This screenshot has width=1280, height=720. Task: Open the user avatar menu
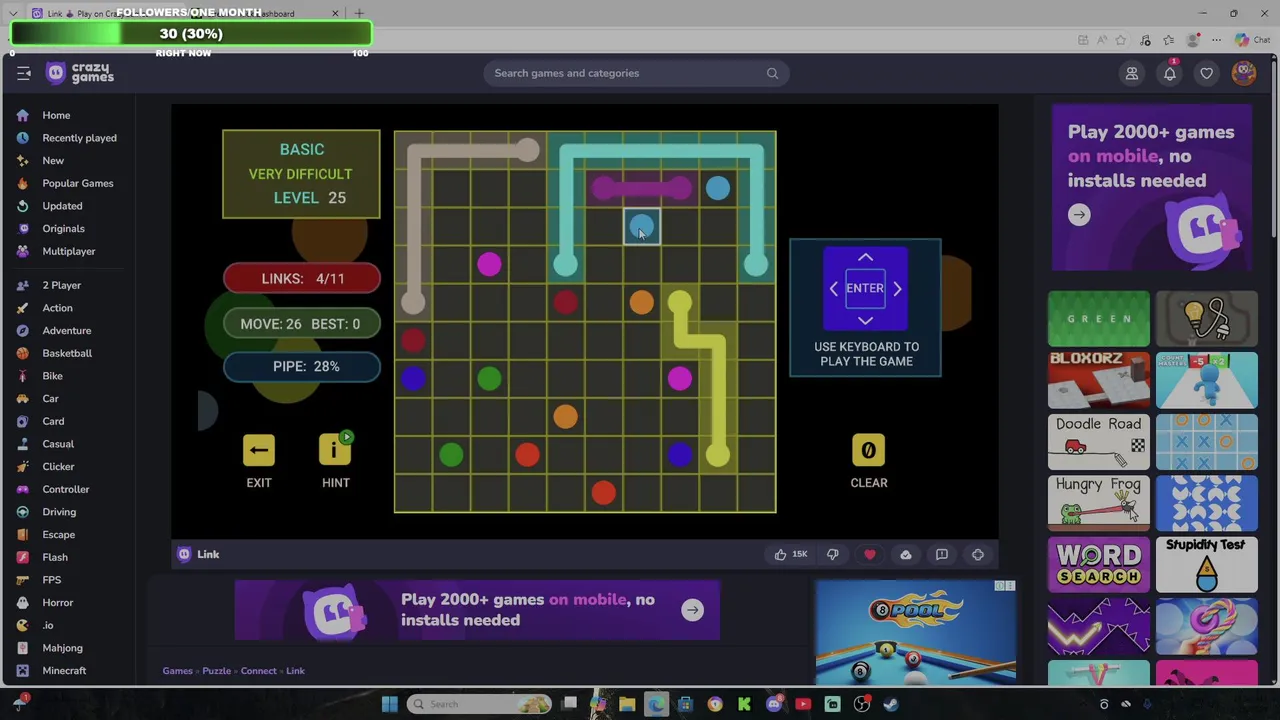[x=1244, y=73]
